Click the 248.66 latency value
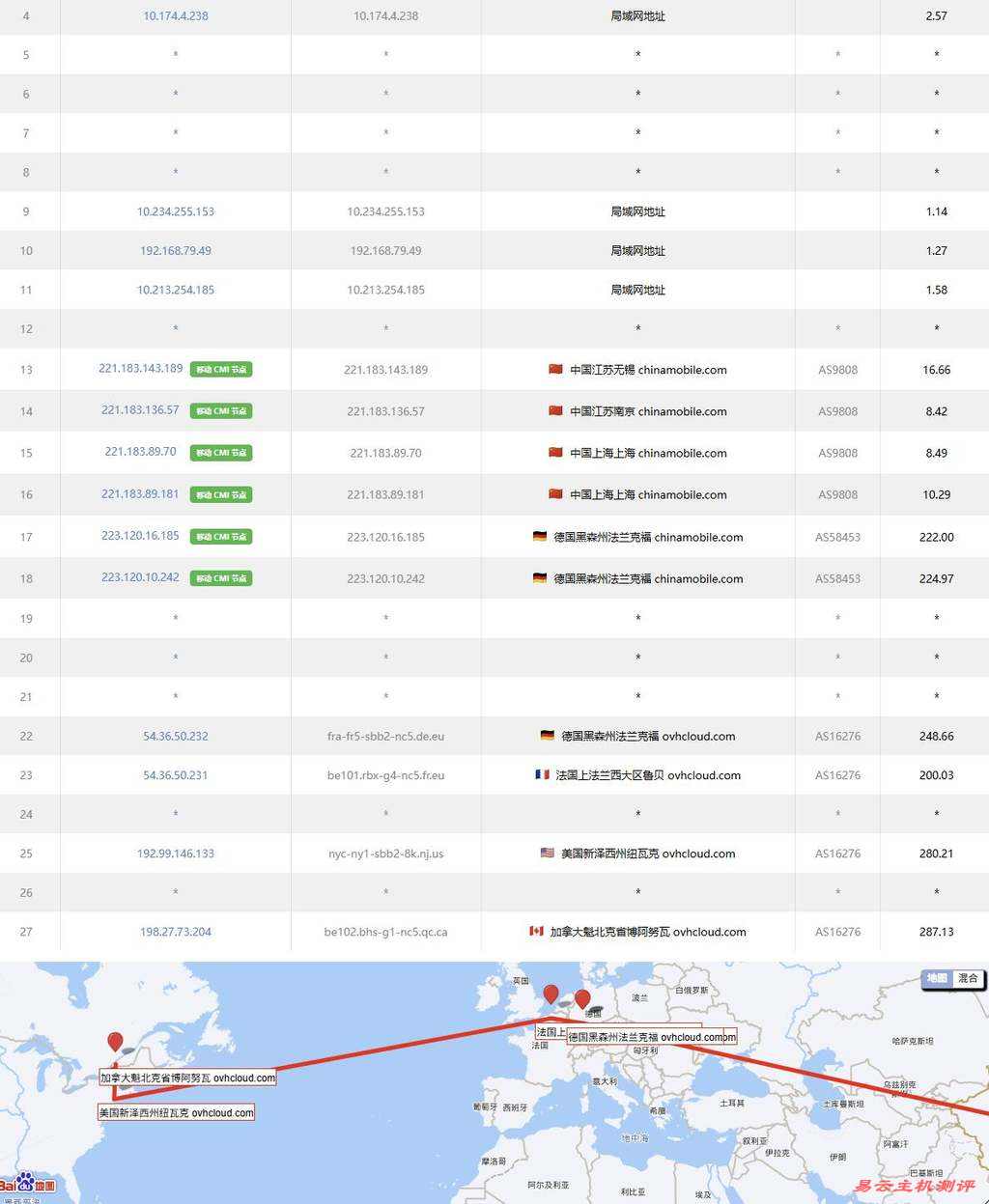 (937, 736)
